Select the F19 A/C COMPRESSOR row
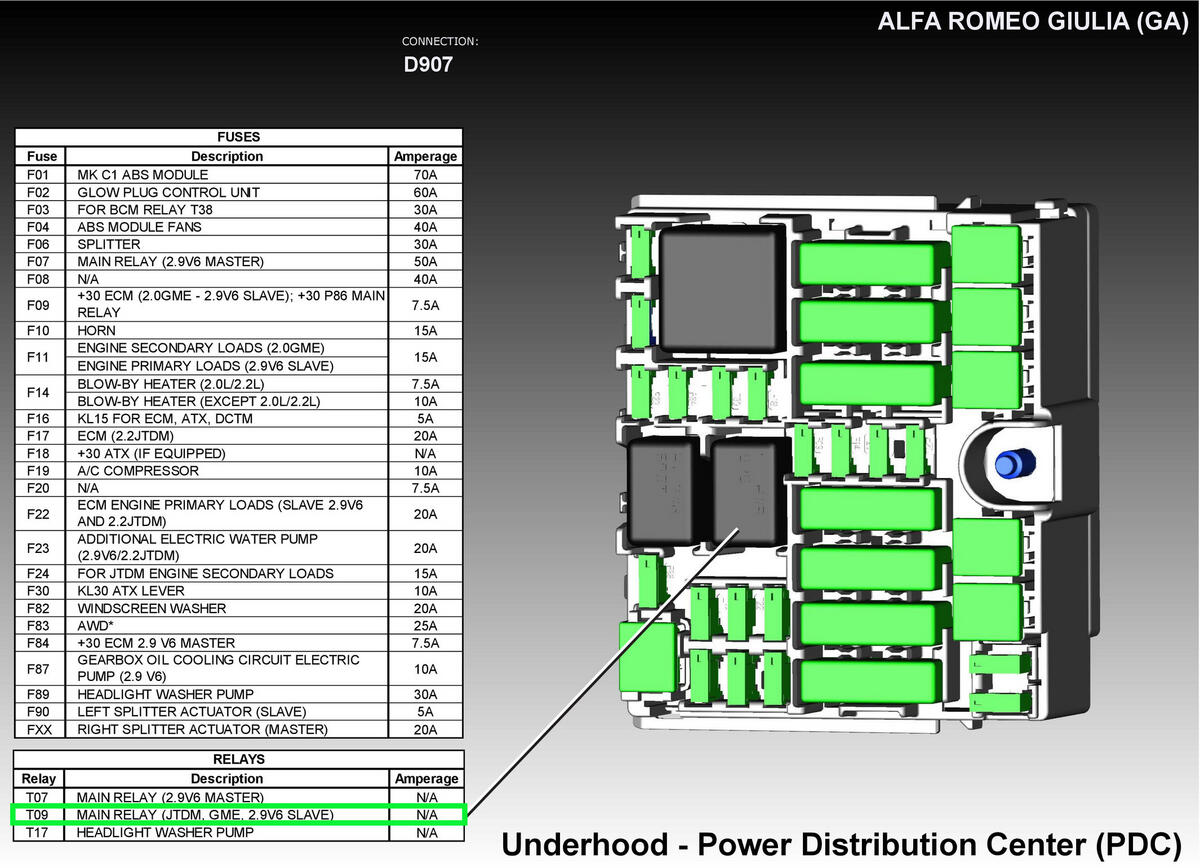 pos(239,470)
